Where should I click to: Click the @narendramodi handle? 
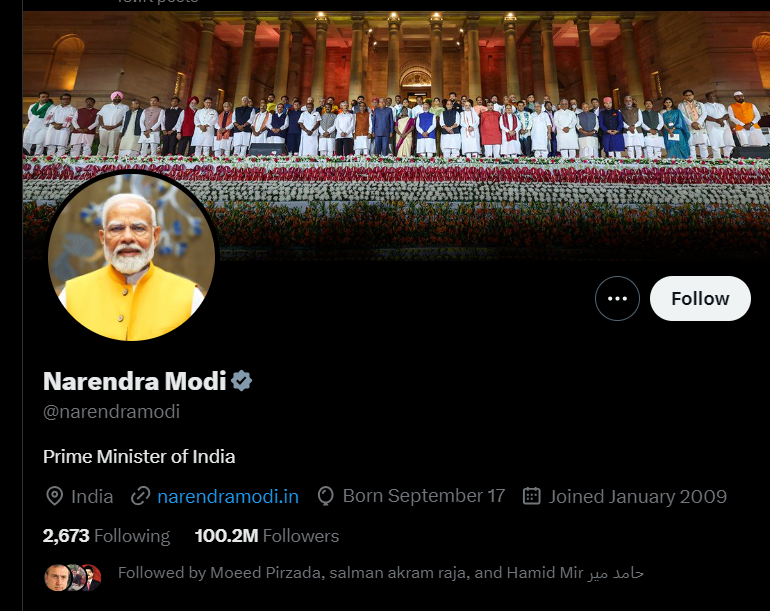coord(111,411)
